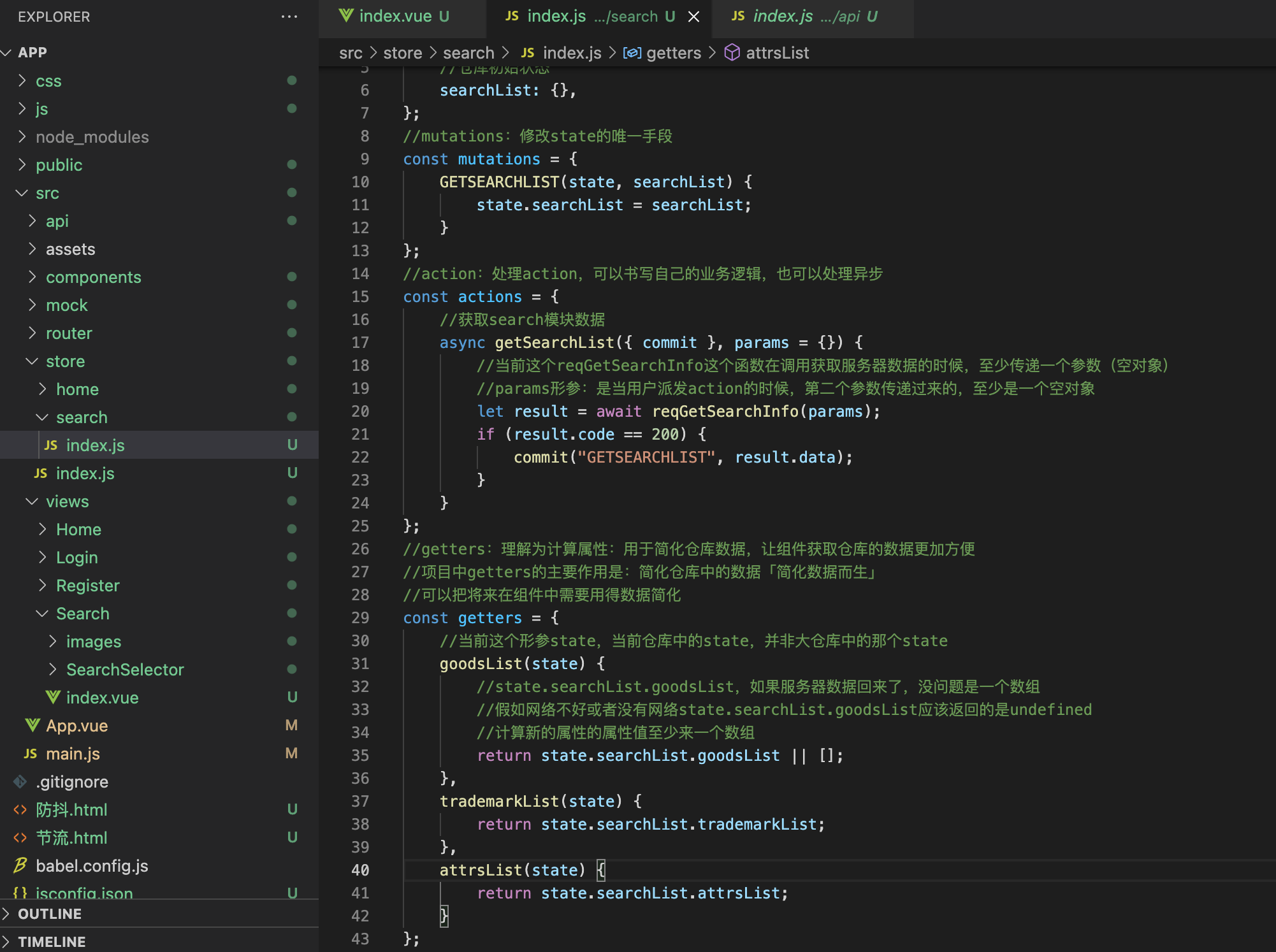Click the HTML icon beside 防抖.html
Image resolution: width=1276 pixels, height=952 pixels.
point(20,809)
